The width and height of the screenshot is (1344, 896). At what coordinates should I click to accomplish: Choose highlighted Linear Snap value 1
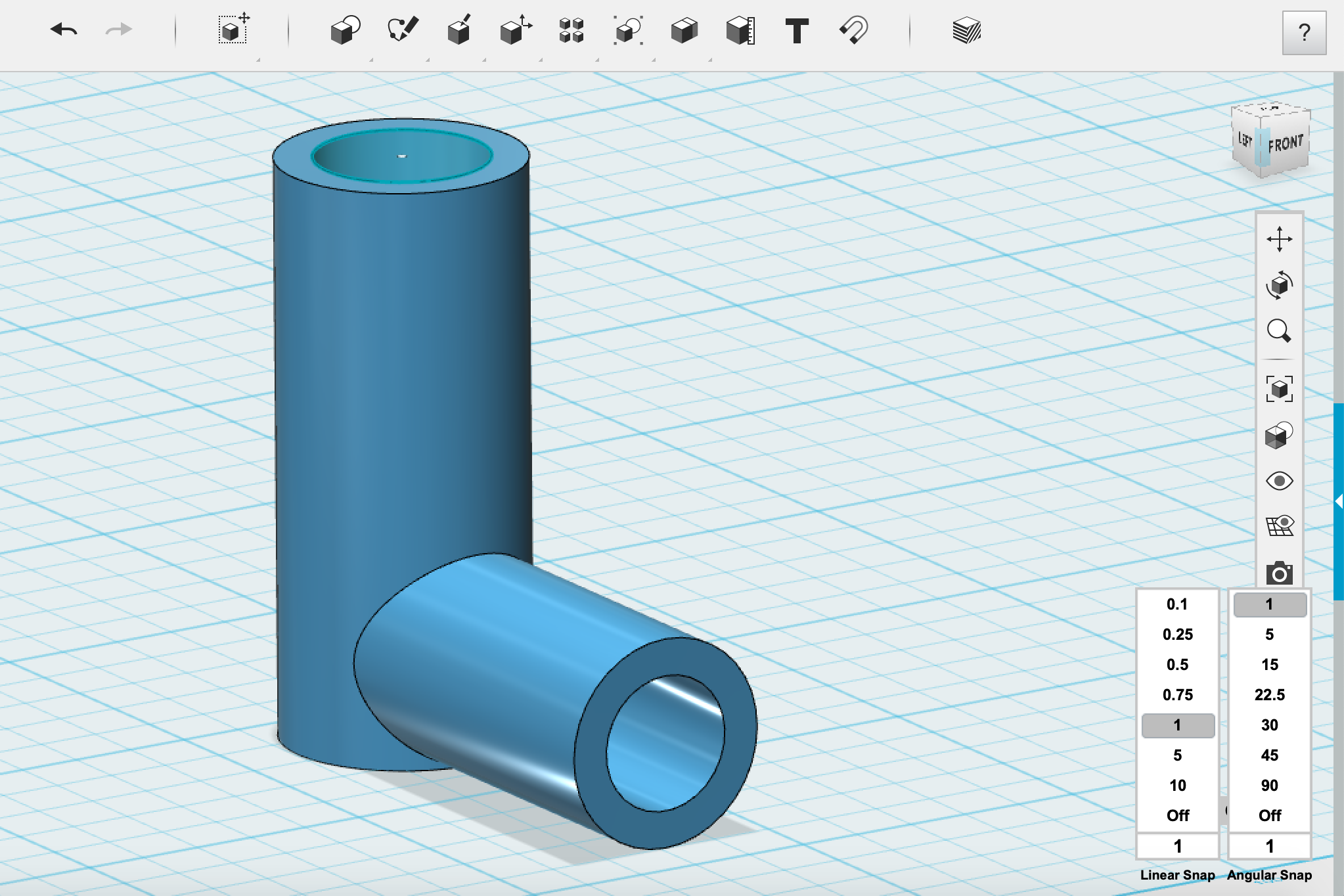coord(1178,725)
